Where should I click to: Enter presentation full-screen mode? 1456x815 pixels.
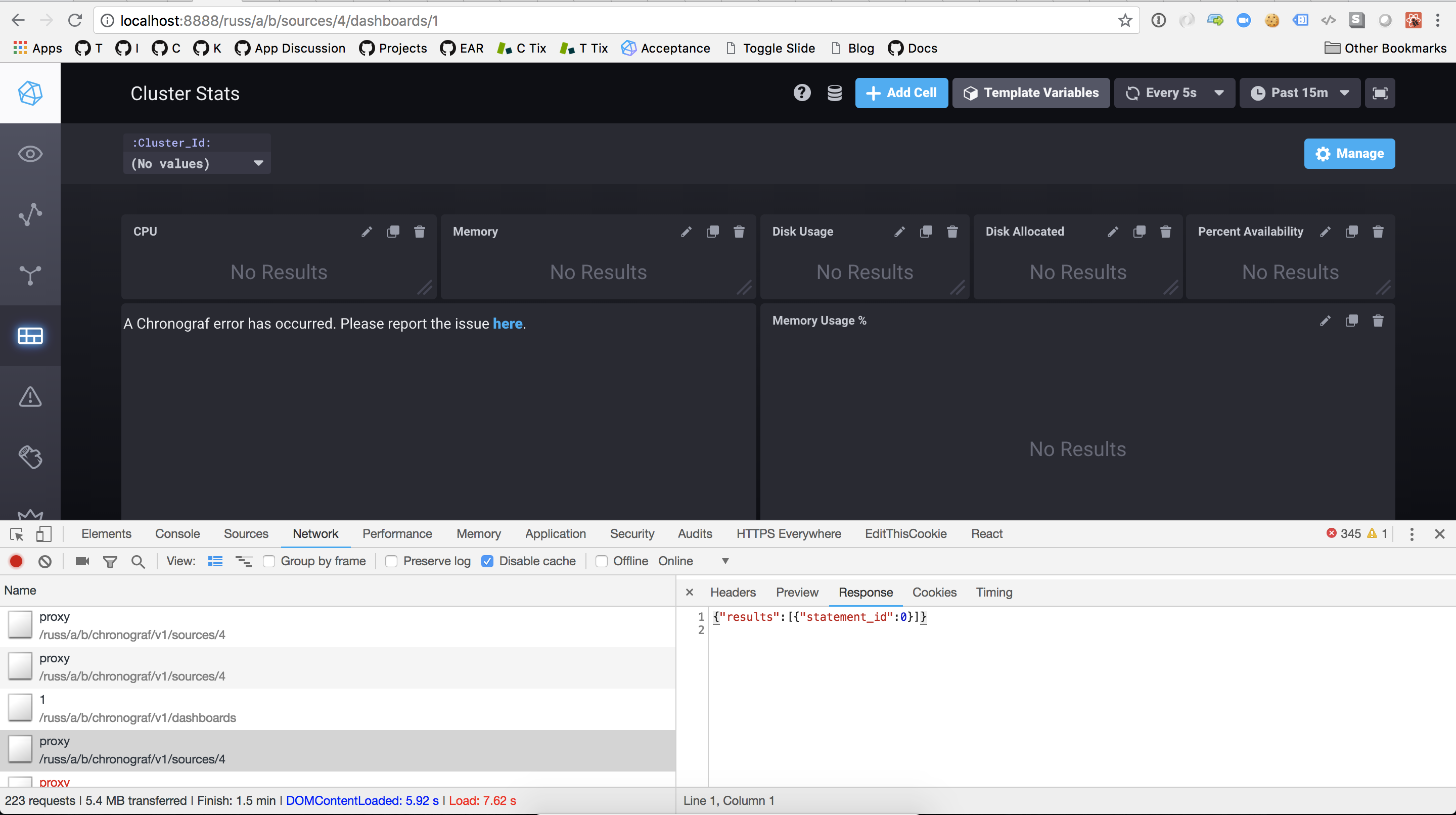pyautogui.click(x=1380, y=93)
